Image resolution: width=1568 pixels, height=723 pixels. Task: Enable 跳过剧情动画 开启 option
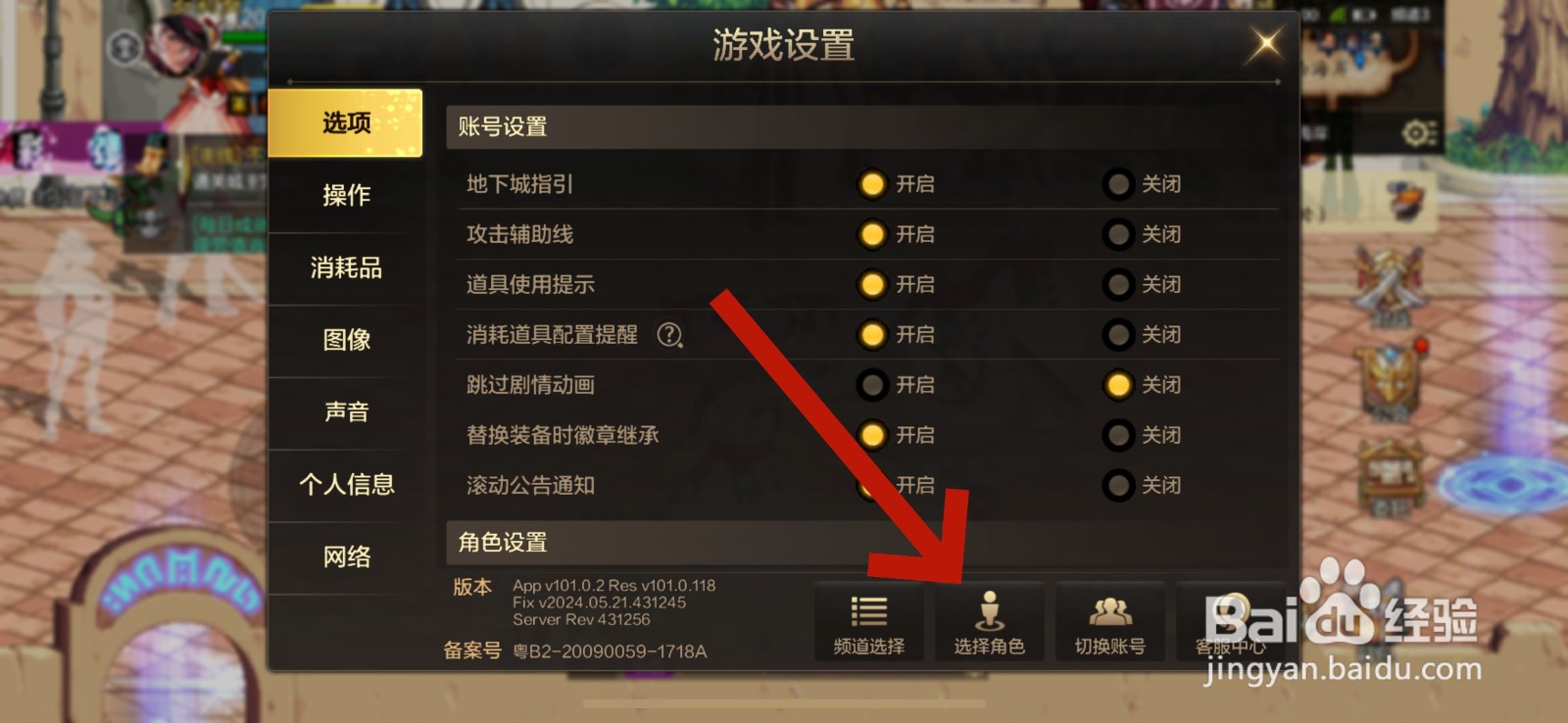[898, 385]
